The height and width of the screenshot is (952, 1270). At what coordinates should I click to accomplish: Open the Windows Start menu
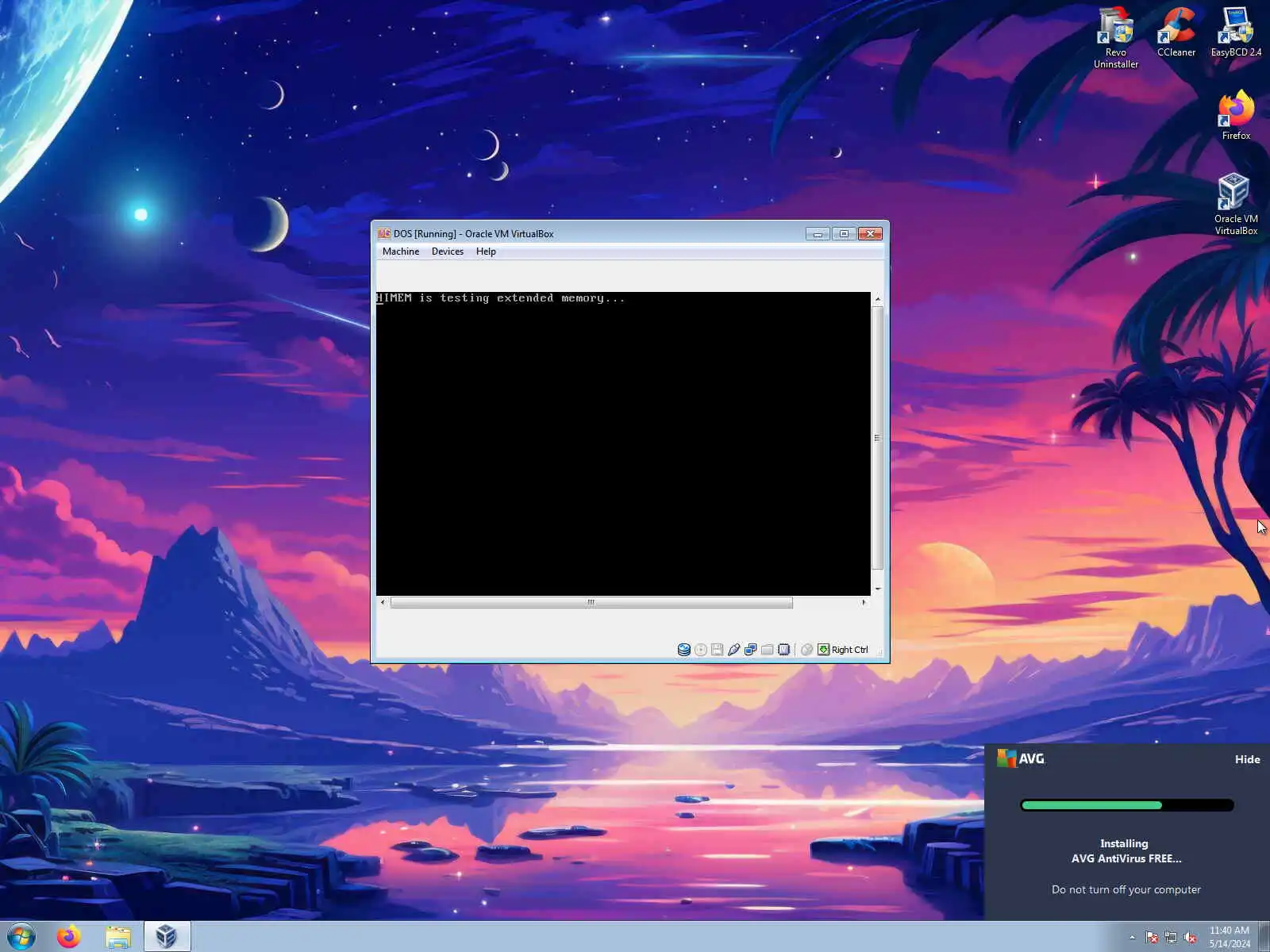(21, 937)
